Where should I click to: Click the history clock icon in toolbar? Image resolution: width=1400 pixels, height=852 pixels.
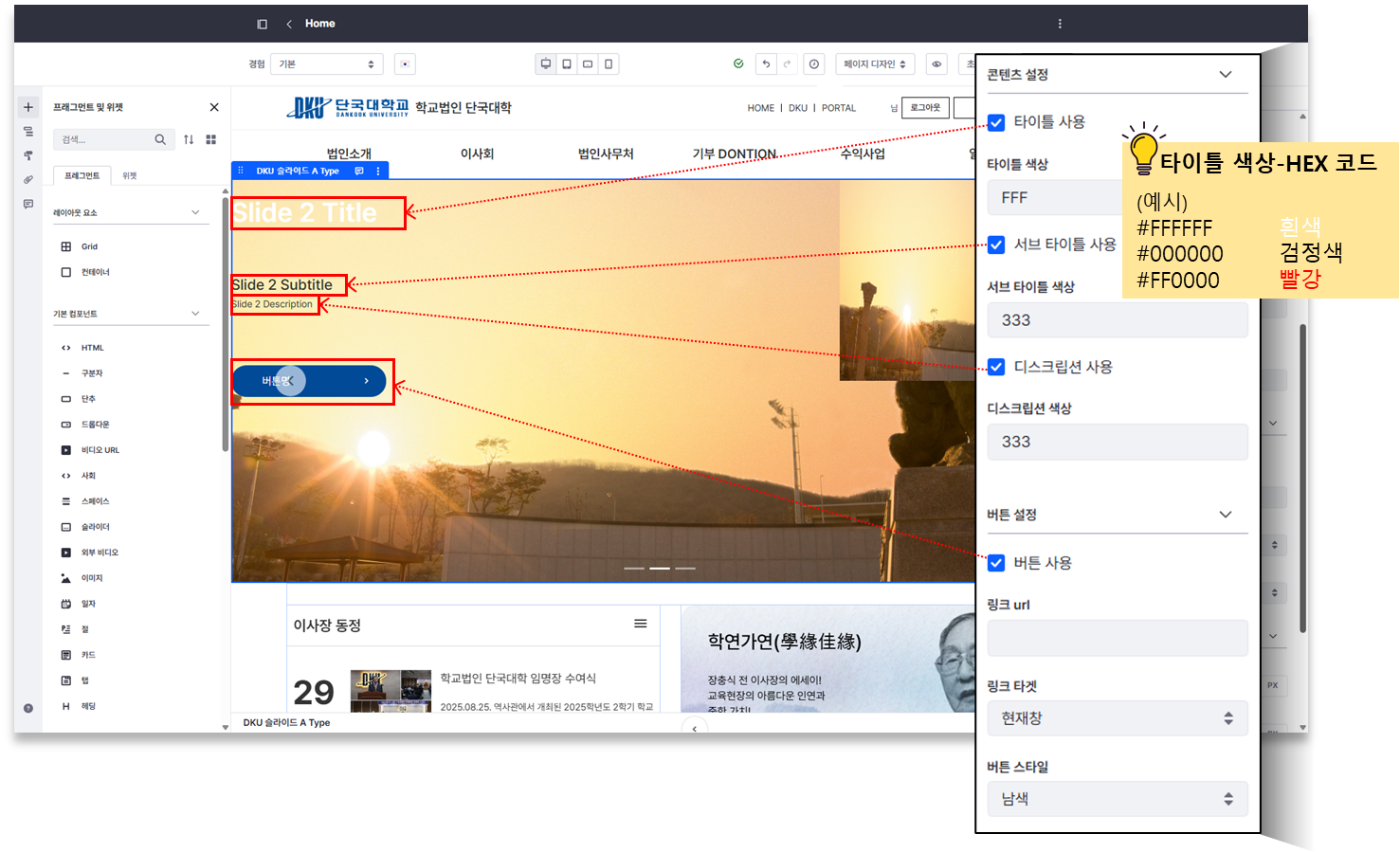pyautogui.click(x=813, y=64)
